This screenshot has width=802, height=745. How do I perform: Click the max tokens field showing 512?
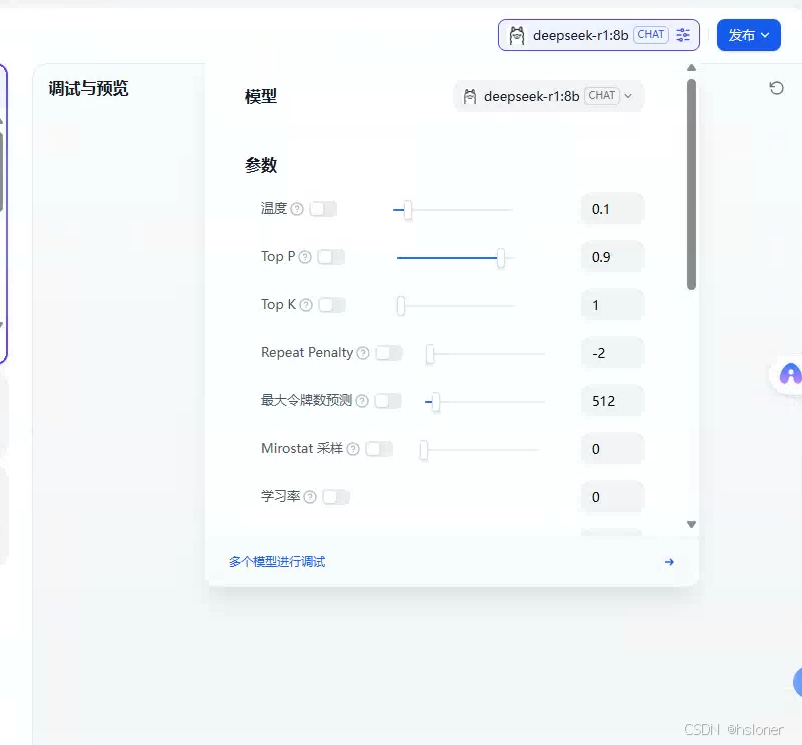pos(612,401)
